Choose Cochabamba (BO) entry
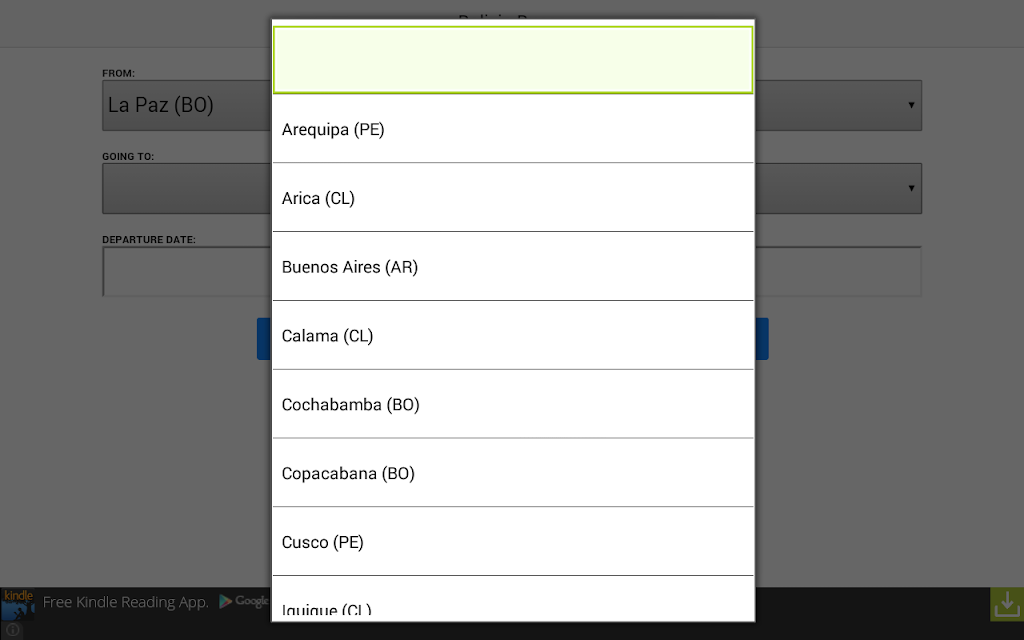This screenshot has height=640, width=1024. pos(513,404)
